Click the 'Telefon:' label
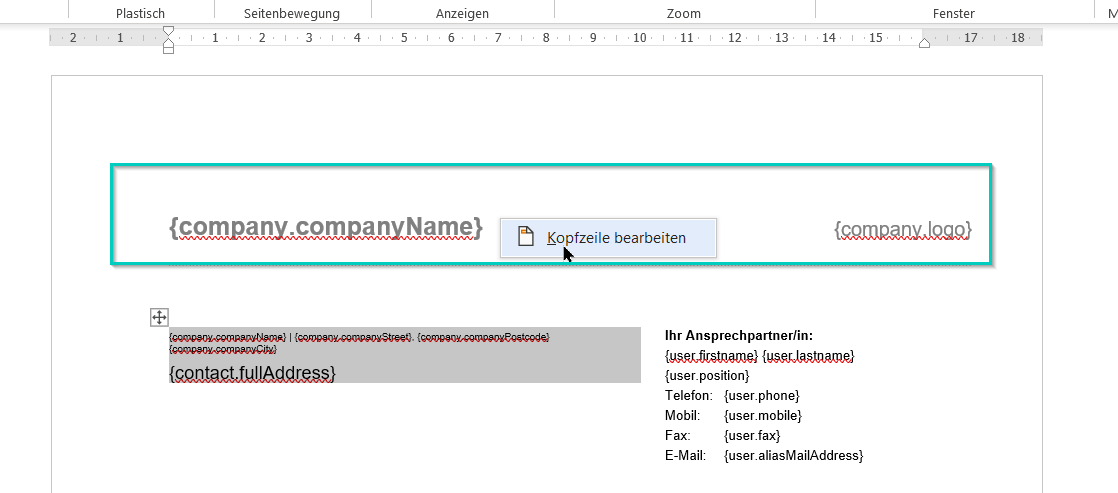 click(x=689, y=395)
